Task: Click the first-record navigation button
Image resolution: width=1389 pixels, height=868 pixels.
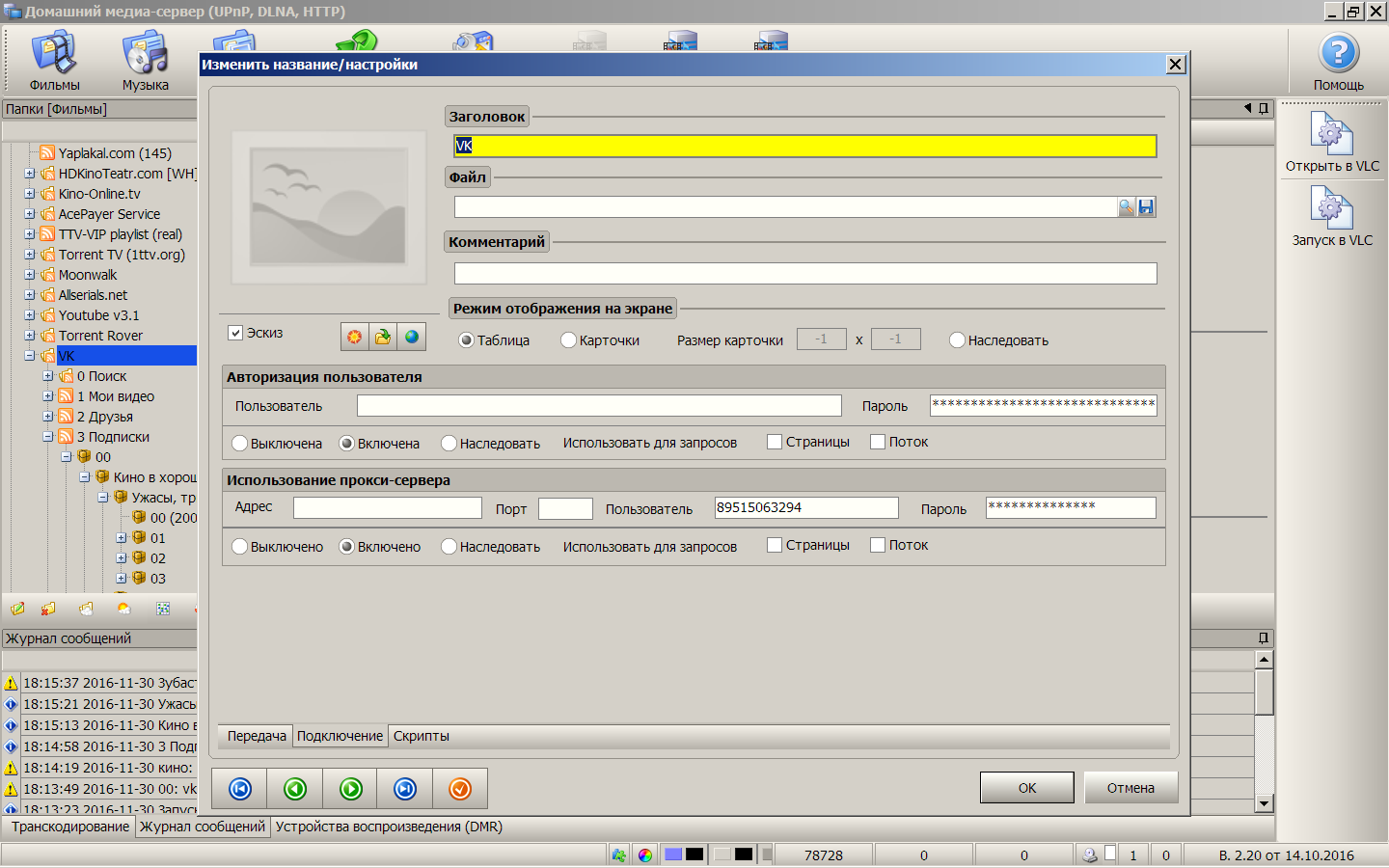Action: pyautogui.click(x=240, y=789)
